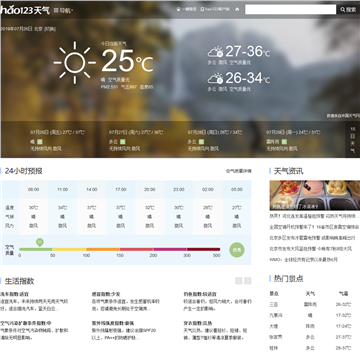Click 九寨沟 in hot attractions table
360x360 pixels.
point(276,315)
